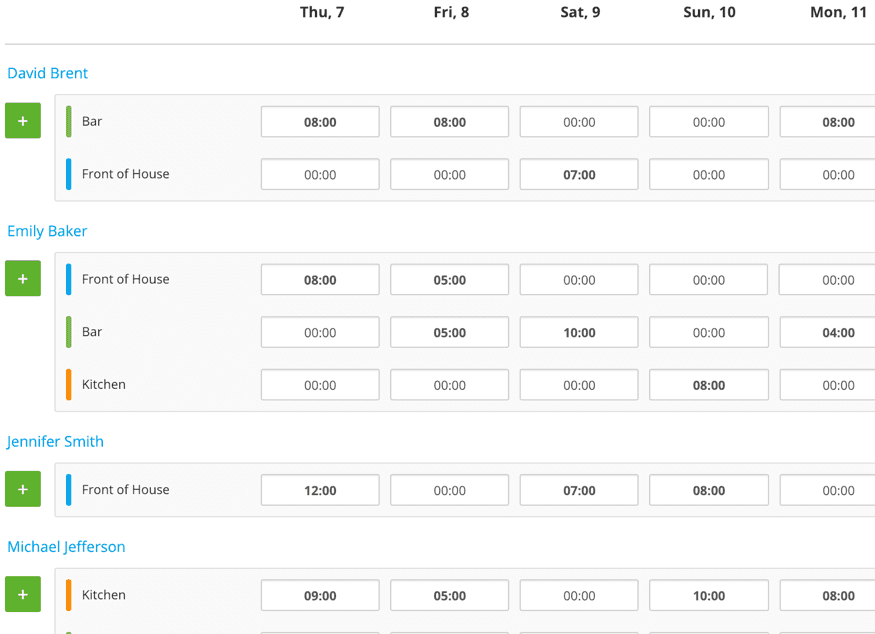This screenshot has height=634, width=875.
Task: Select the Thu, 7 column header
Action: pyautogui.click(x=322, y=12)
